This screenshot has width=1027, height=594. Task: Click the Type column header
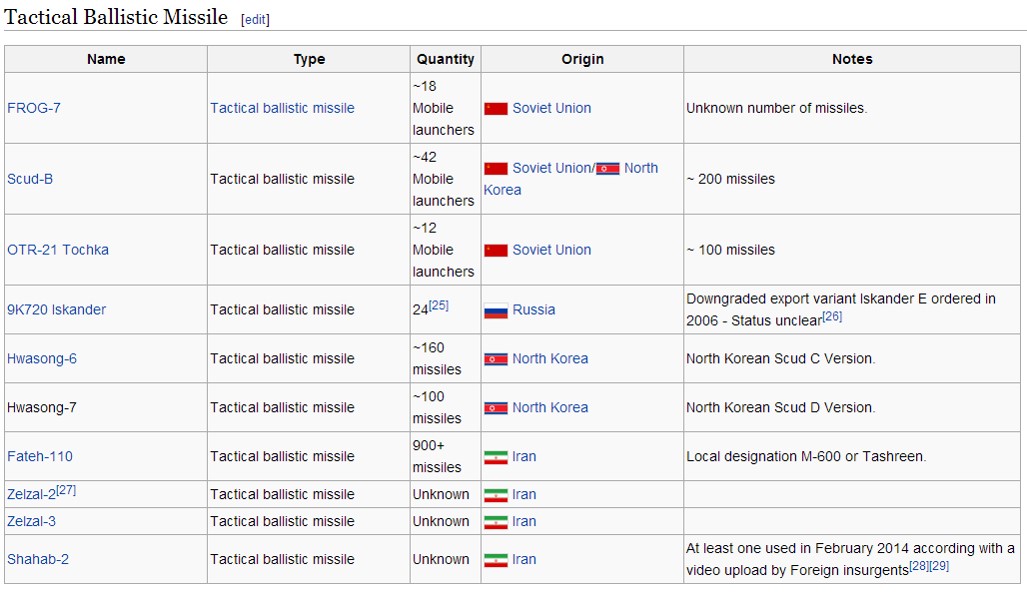(x=309, y=59)
